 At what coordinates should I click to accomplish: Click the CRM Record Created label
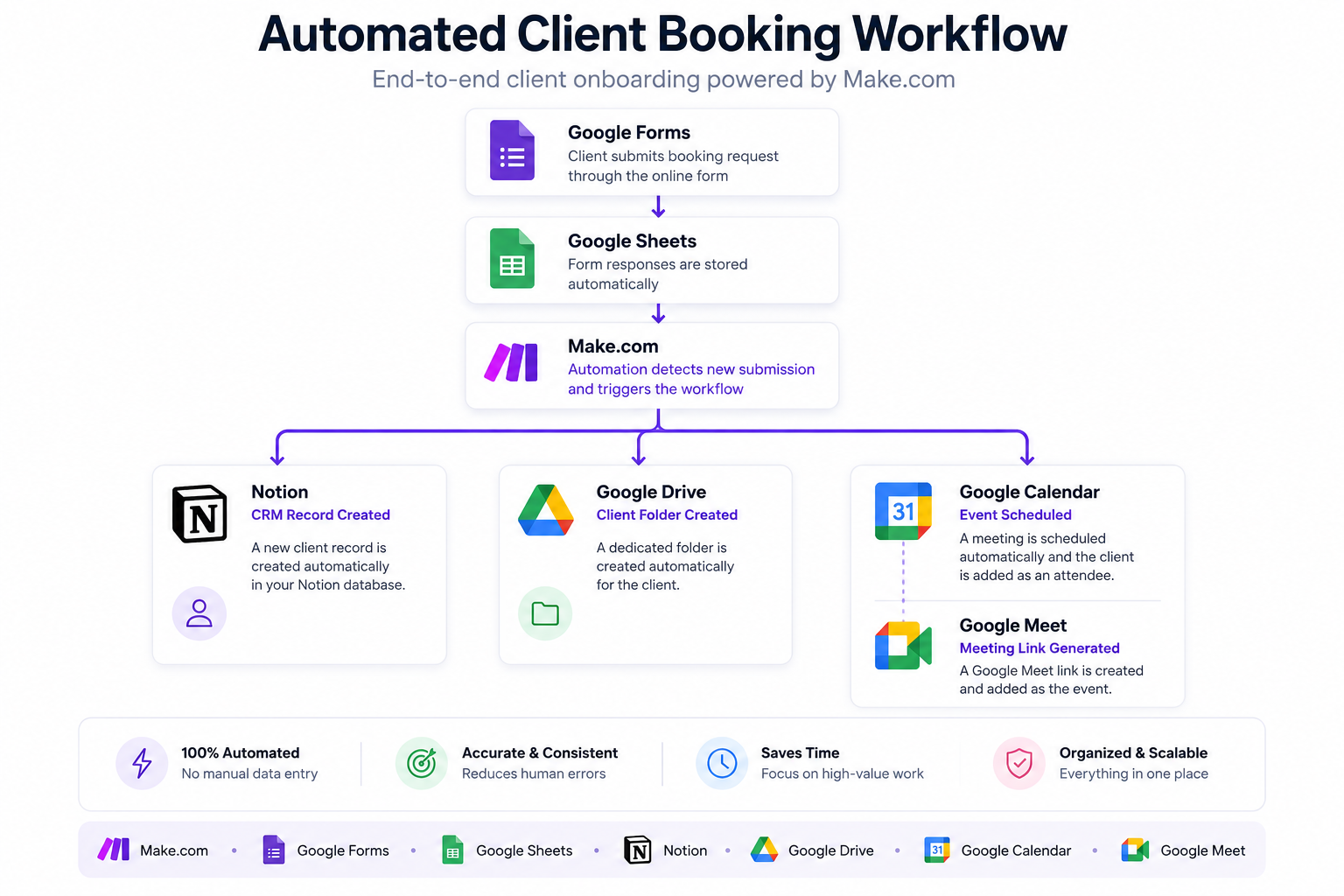[320, 514]
